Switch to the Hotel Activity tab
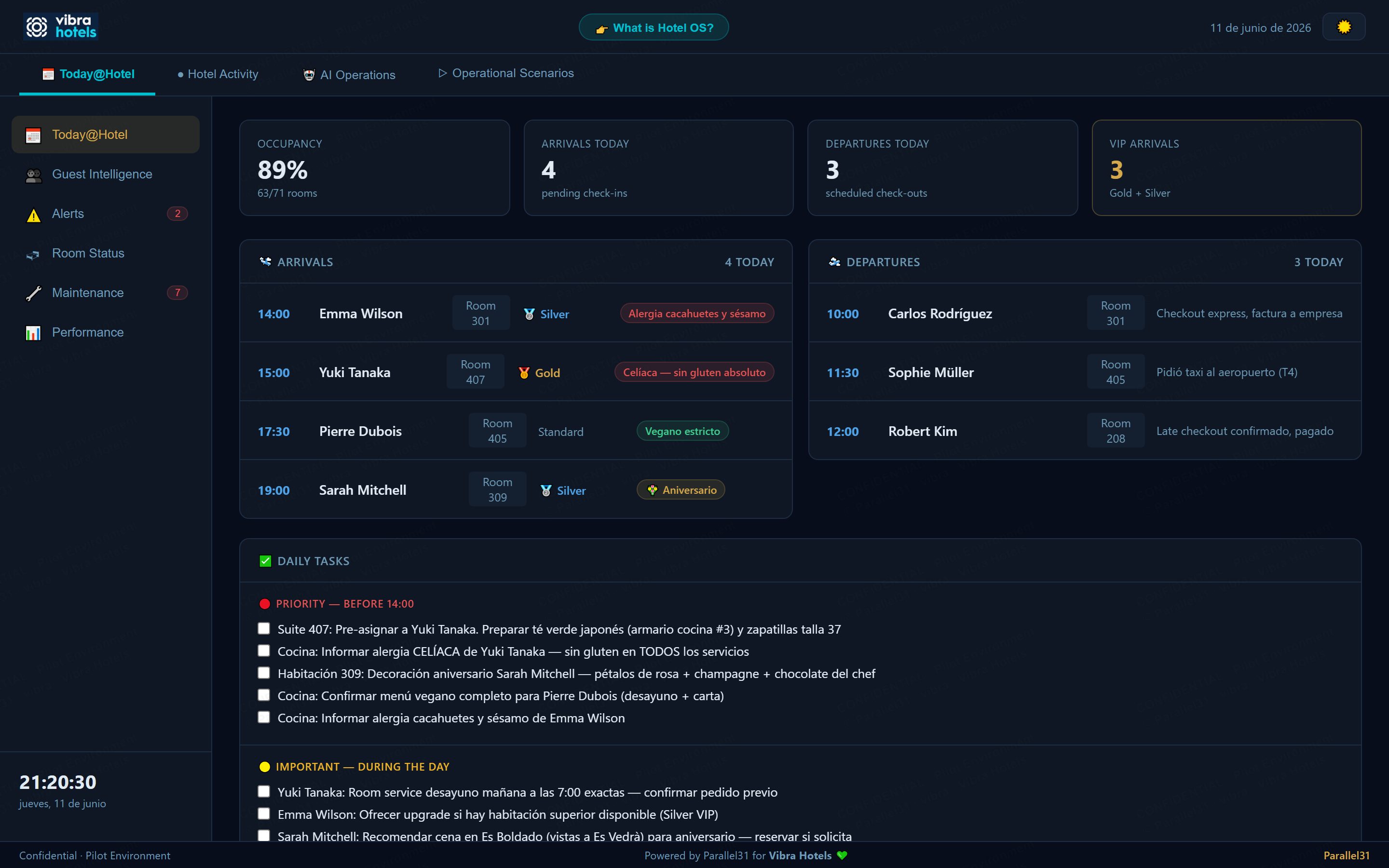Viewport: 1389px width, 868px height. click(x=218, y=74)
